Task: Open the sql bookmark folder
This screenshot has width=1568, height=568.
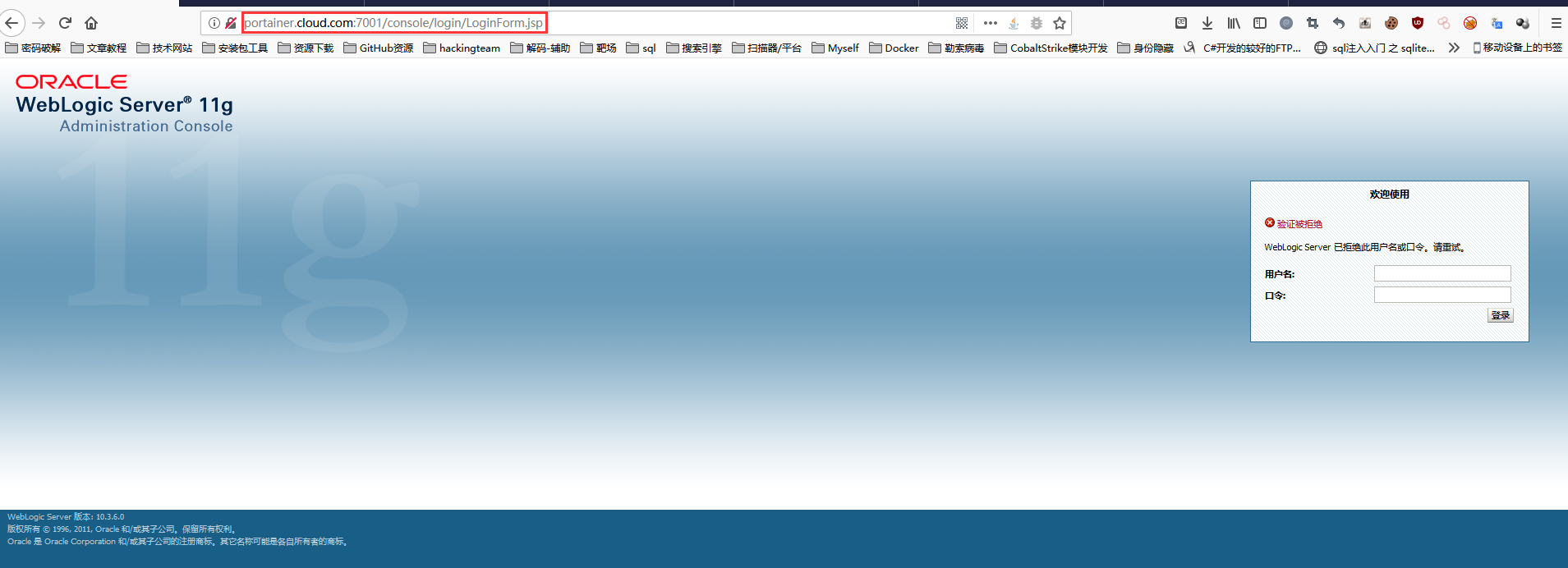Action: coord(641,48)
